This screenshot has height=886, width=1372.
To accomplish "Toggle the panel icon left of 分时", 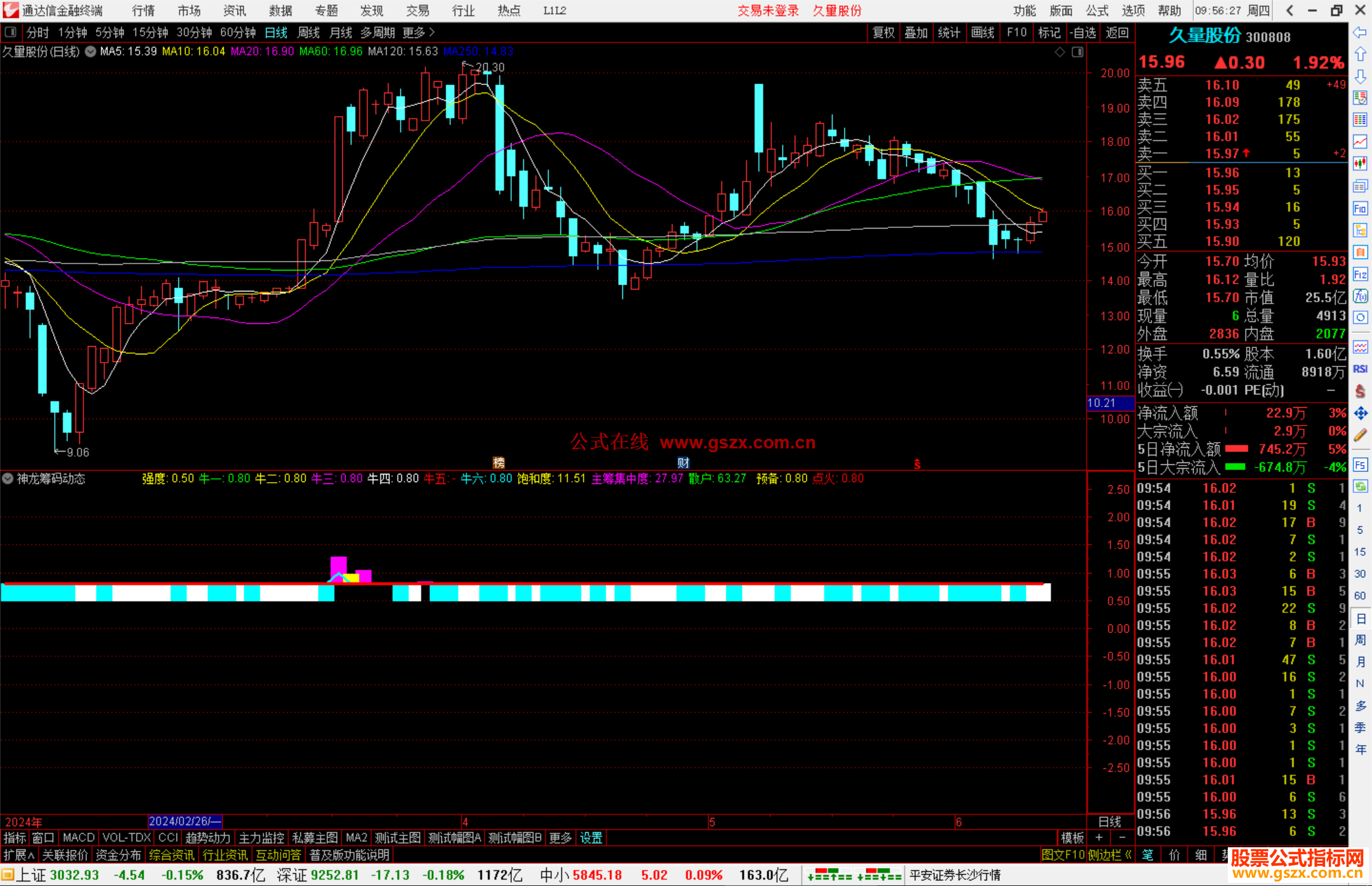I will tap(11, 32).
